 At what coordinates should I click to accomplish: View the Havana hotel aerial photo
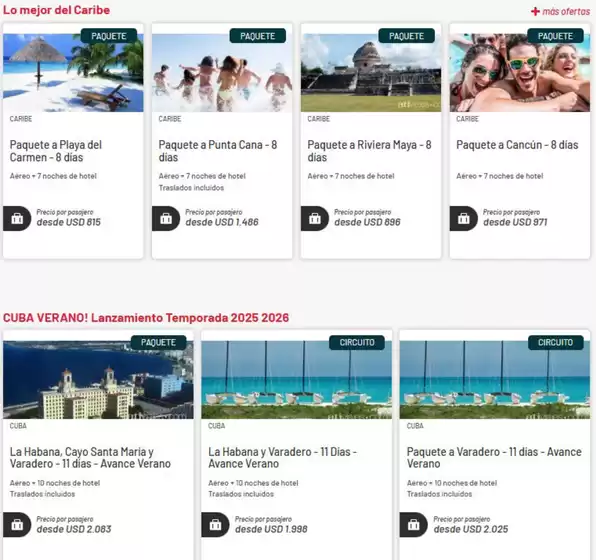coord(98,380)
